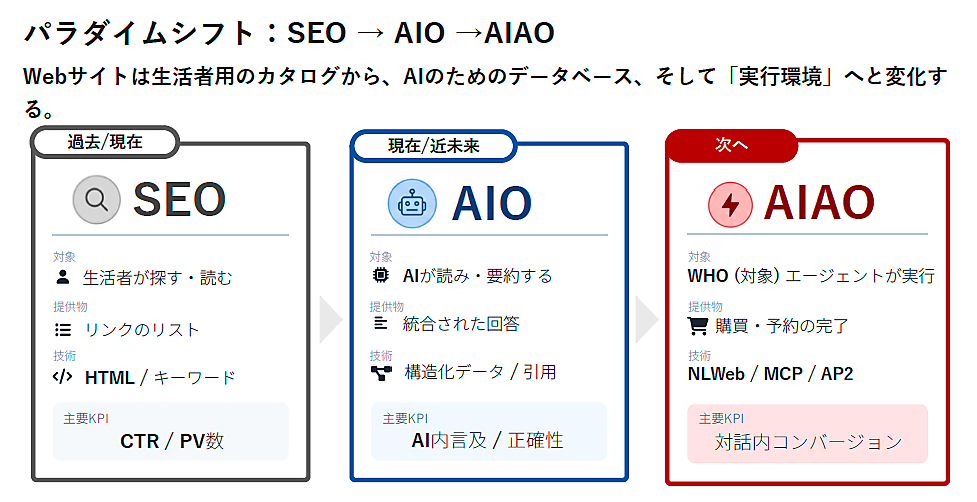Click the gray arrow between SEO and AIO

331,319
